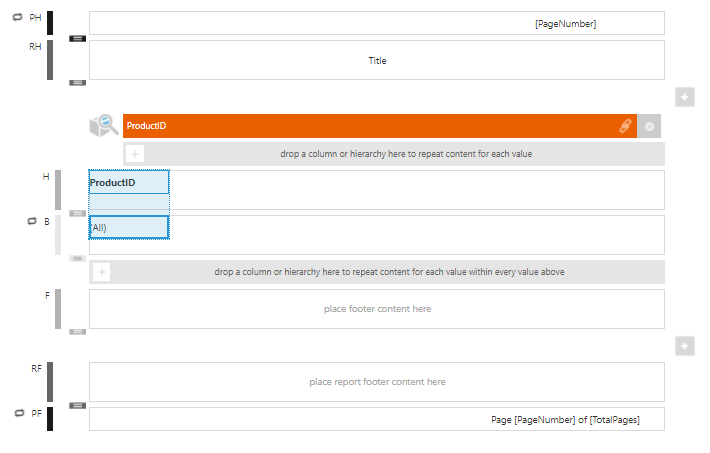Image resolution: width=710 pixels, height=453 pixels.
Task: Click the resize handle below page header
Action: pyautogui.click(x=77, y=38)
